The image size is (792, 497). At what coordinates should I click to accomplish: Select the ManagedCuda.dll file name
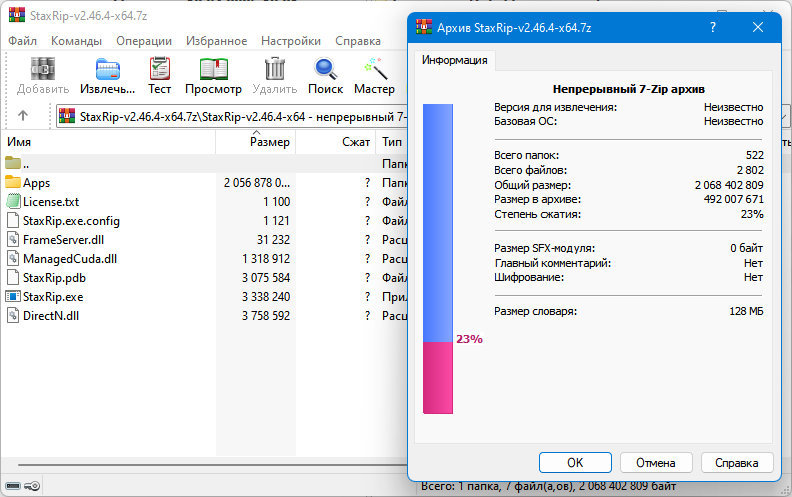coord(70,259)
